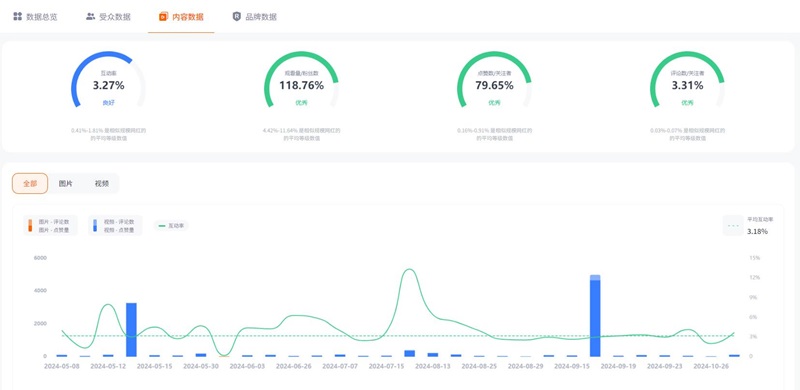Click the 6% right axis label
Screen dimensions: 800x390
pyautogui.click(x=753, y=317)
